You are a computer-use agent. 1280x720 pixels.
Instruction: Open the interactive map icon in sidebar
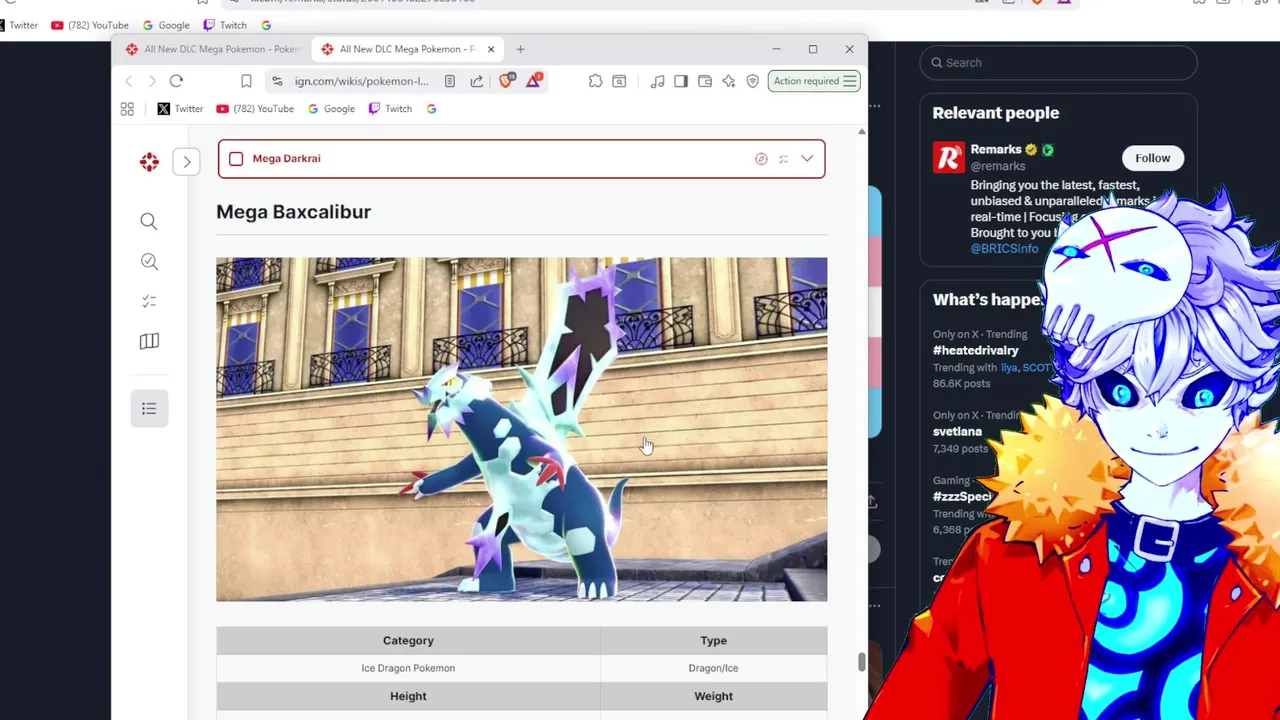click(x=149, y=342)
